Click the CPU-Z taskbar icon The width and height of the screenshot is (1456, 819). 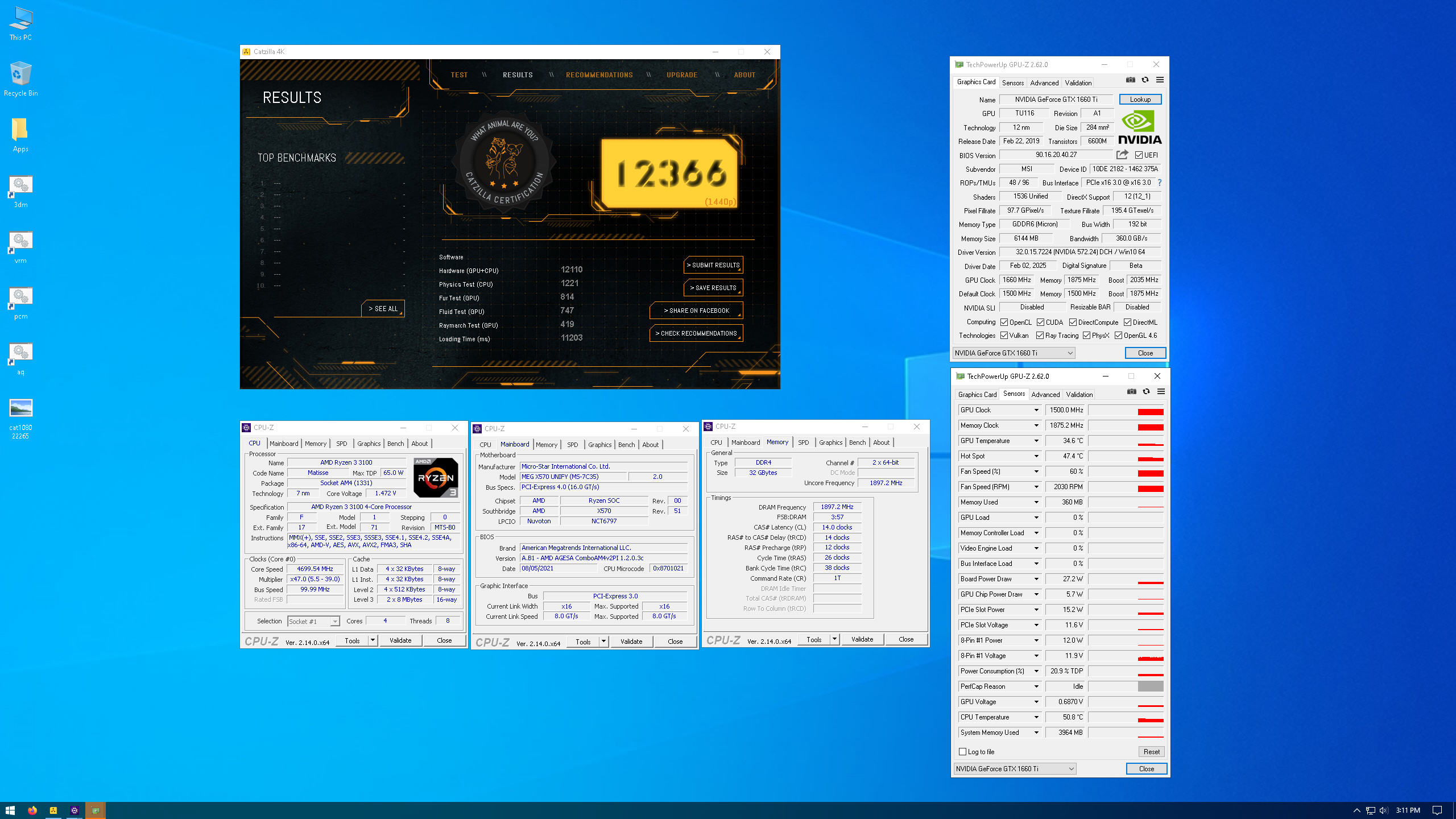click(x=74, y=810)
